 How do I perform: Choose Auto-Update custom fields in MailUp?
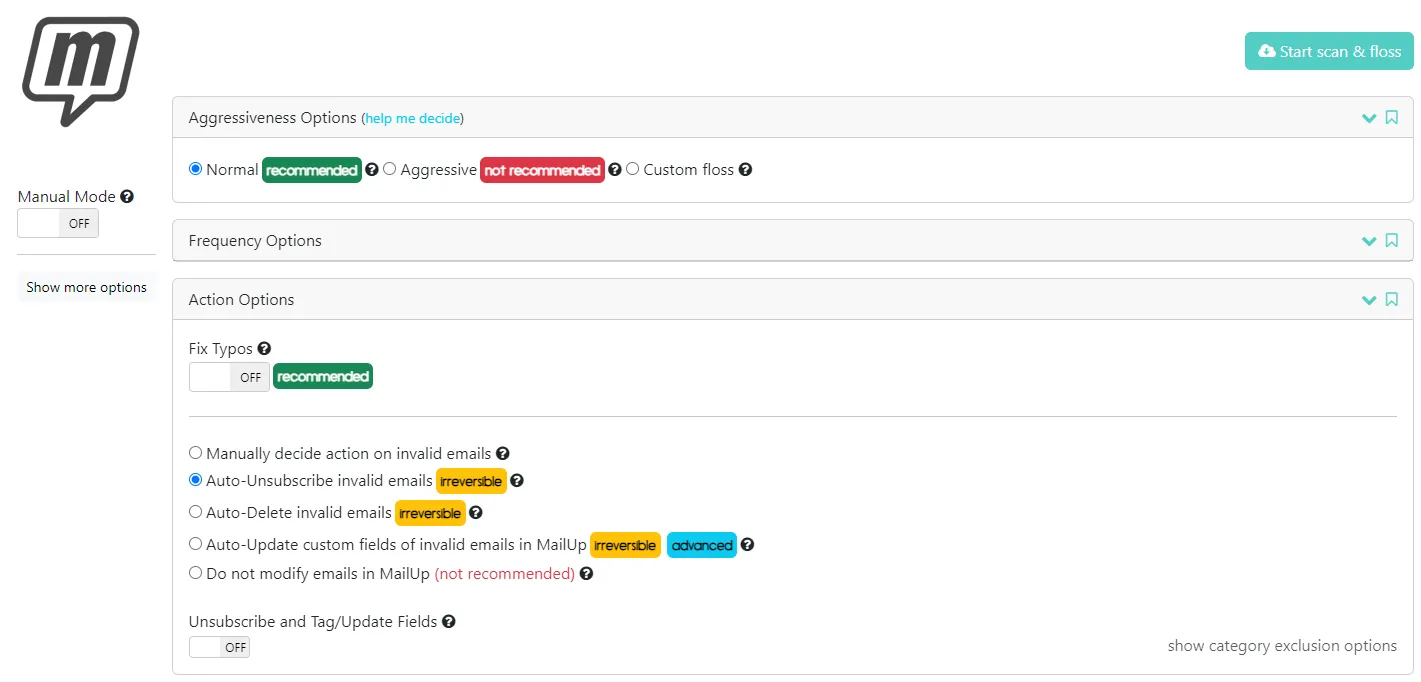(x=195, y=544)
